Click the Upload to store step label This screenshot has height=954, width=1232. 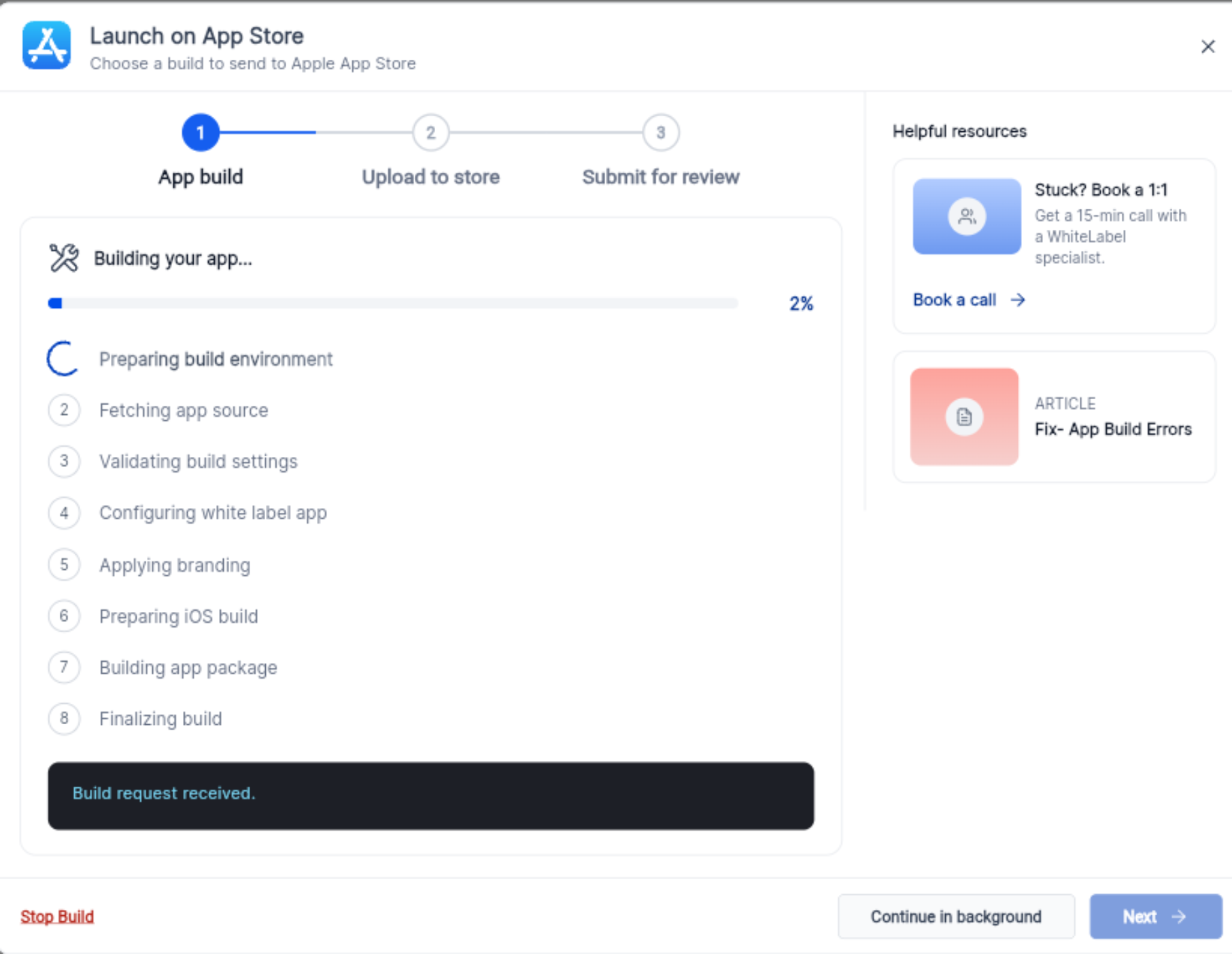pyautogui.click(x=430, y=177)
